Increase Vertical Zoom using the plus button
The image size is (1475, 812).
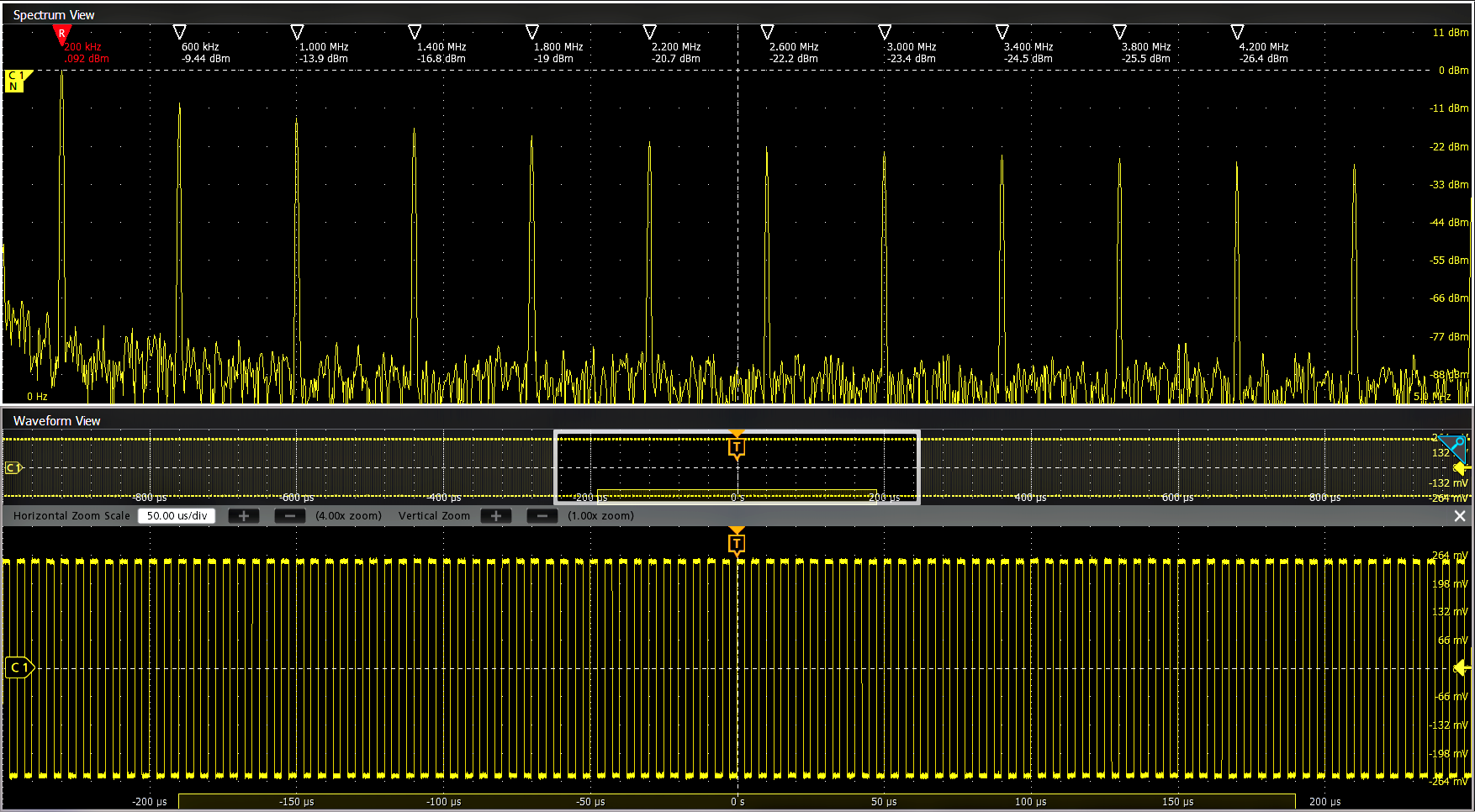495,515
